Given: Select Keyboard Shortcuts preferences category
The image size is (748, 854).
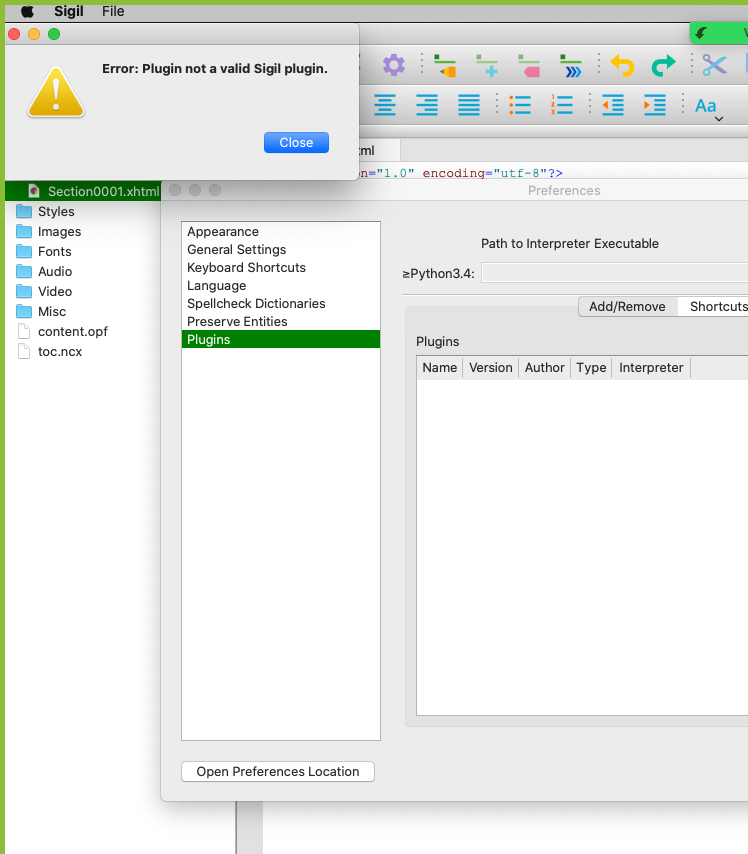Looking at the screenshot, I should click(281, 267).
